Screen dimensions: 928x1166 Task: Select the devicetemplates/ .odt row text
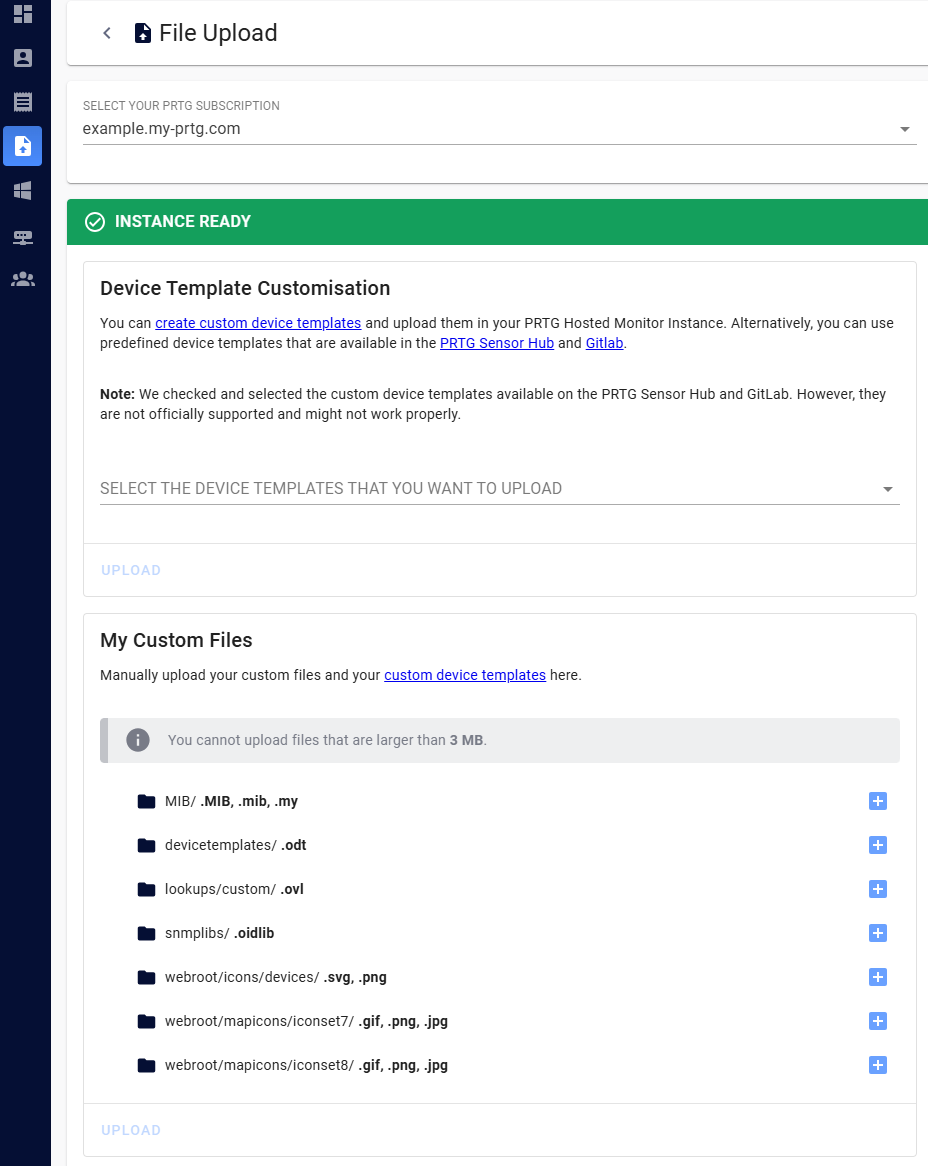[x=236, y=845]
